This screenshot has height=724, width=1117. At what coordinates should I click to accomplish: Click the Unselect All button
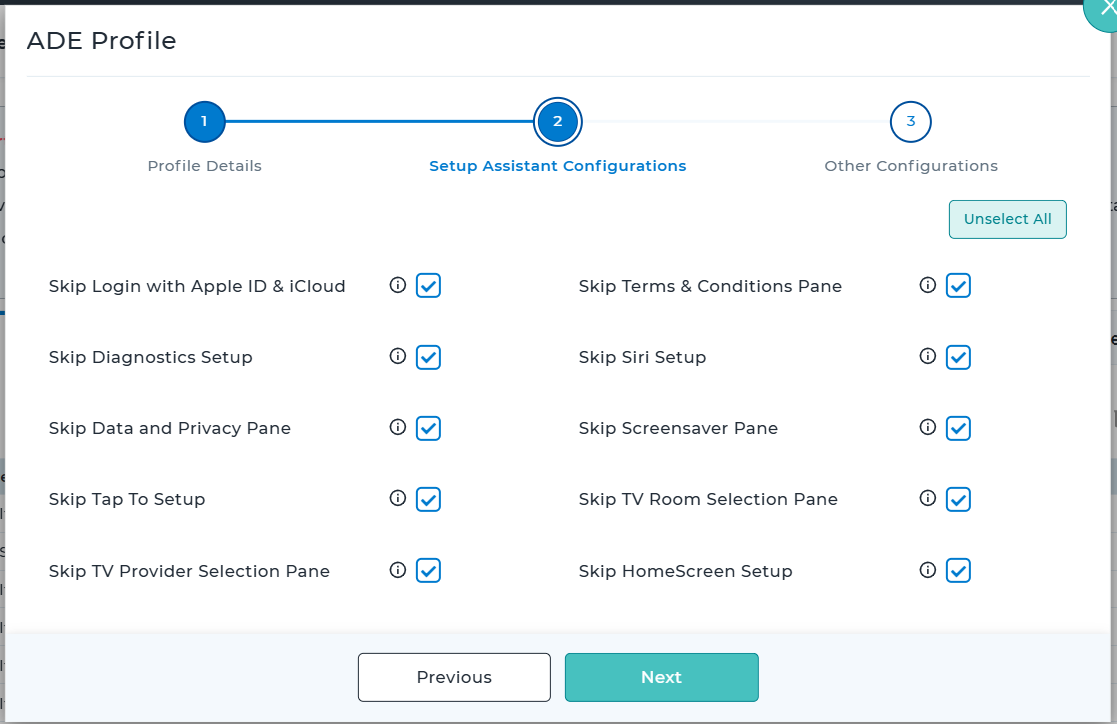[x=1007, y=220]
